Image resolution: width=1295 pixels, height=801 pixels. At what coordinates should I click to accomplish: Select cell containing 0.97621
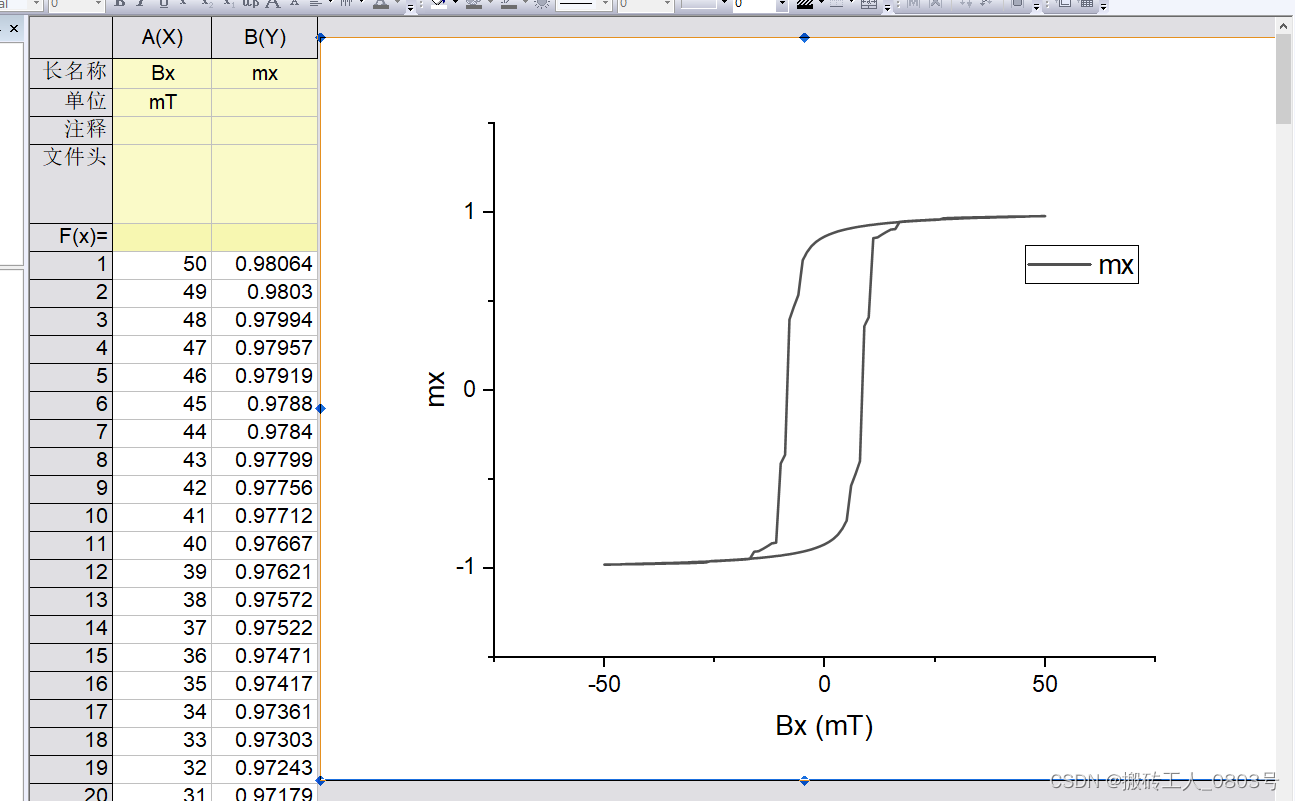pos(265,572)
